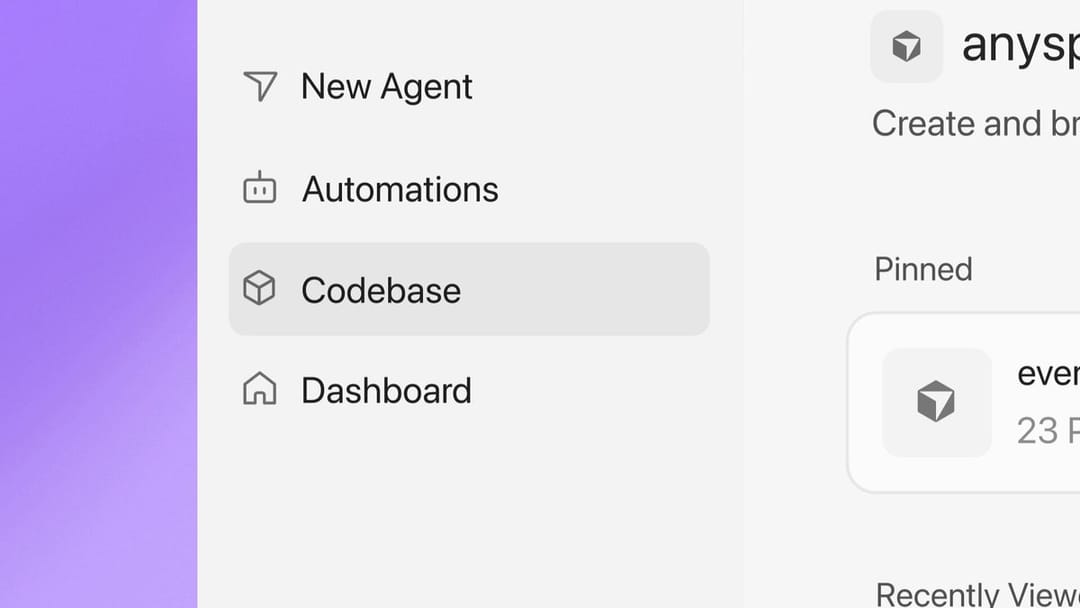Select the highlighted Codebase menu item

(x=469, y=289)
